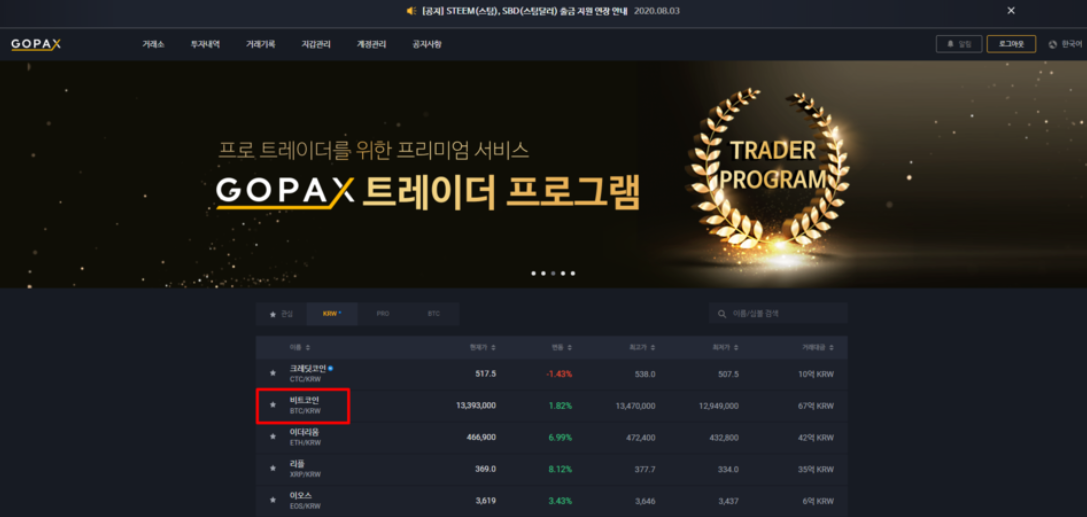The height and width of the screenshot is (517, 1087).
Task: Sort the table by 거래대금 column
Action: (817, 347)
